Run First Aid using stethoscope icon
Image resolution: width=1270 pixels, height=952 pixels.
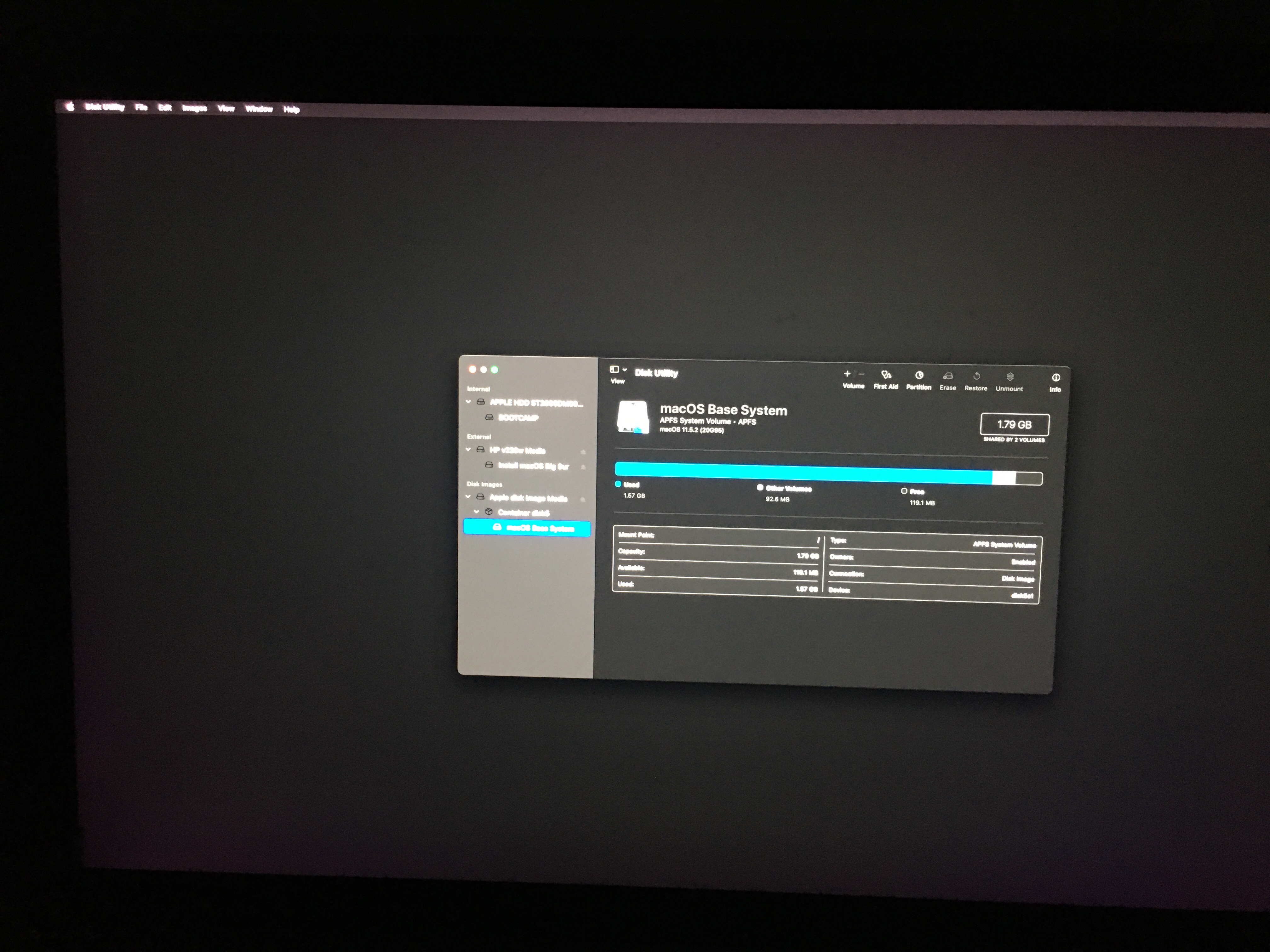886,375
